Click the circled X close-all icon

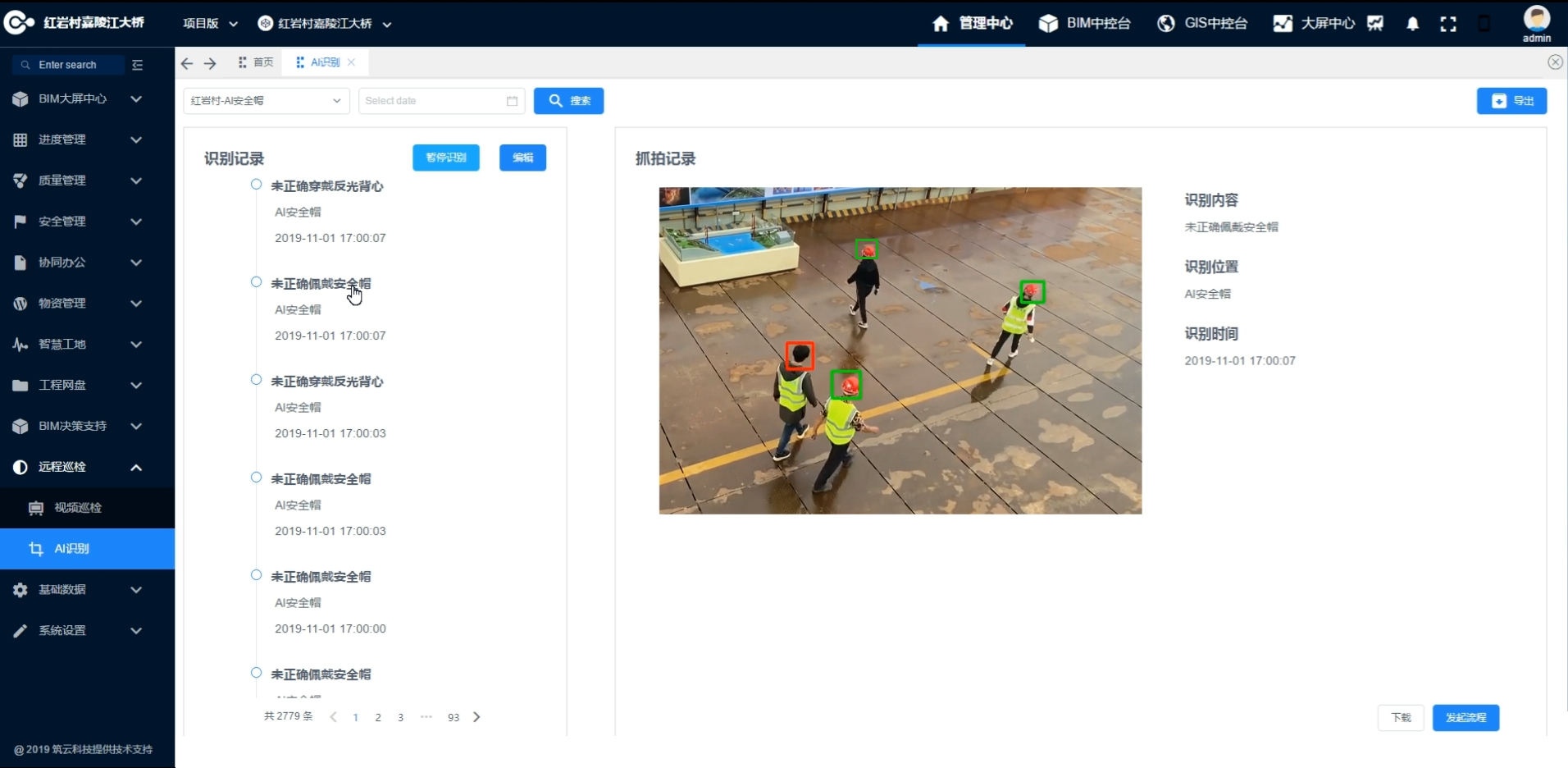pyautogui.click(x=1555, y=62)
